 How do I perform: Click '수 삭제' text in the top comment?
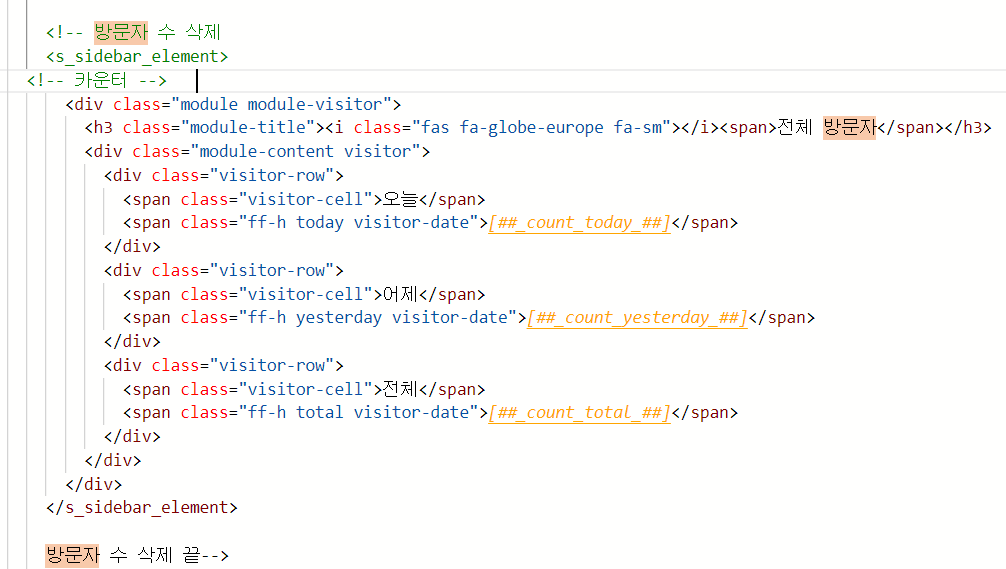[189, 32]
